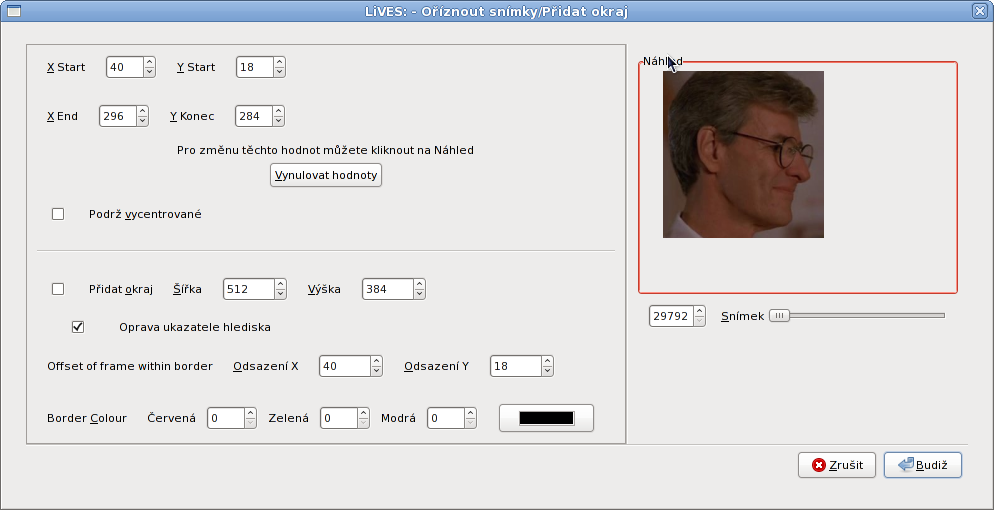This screenshot has width=994, height=510.
Task: Increase the X End value
Action: click(142, 111)
